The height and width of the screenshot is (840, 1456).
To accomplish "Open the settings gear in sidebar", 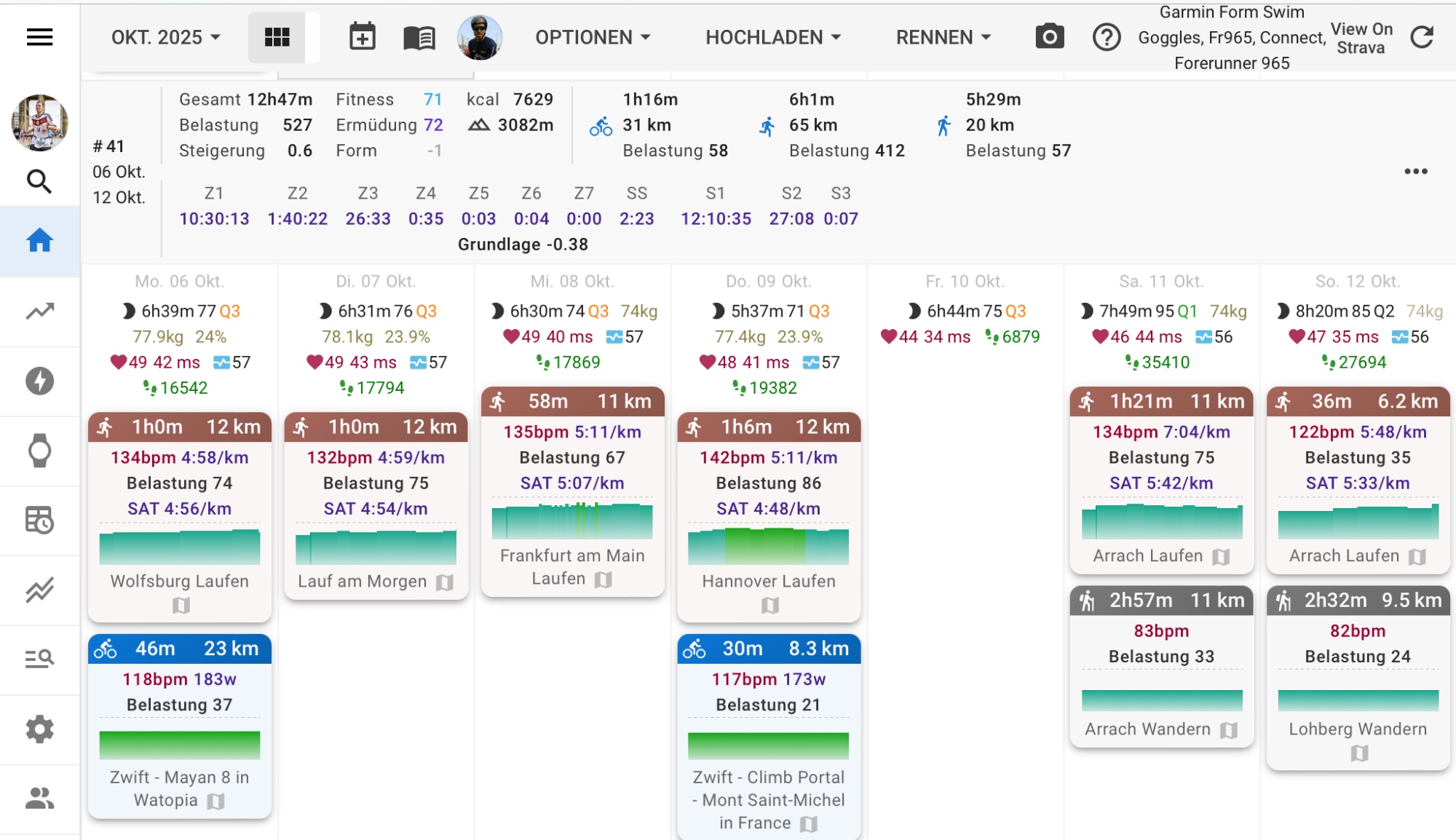I will tap(39, 729).
